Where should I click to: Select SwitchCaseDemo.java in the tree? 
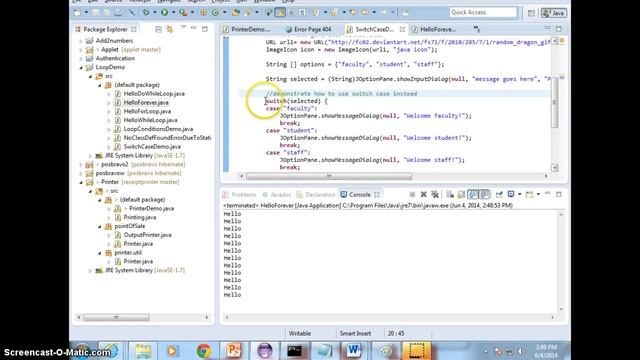coord(152,147)
